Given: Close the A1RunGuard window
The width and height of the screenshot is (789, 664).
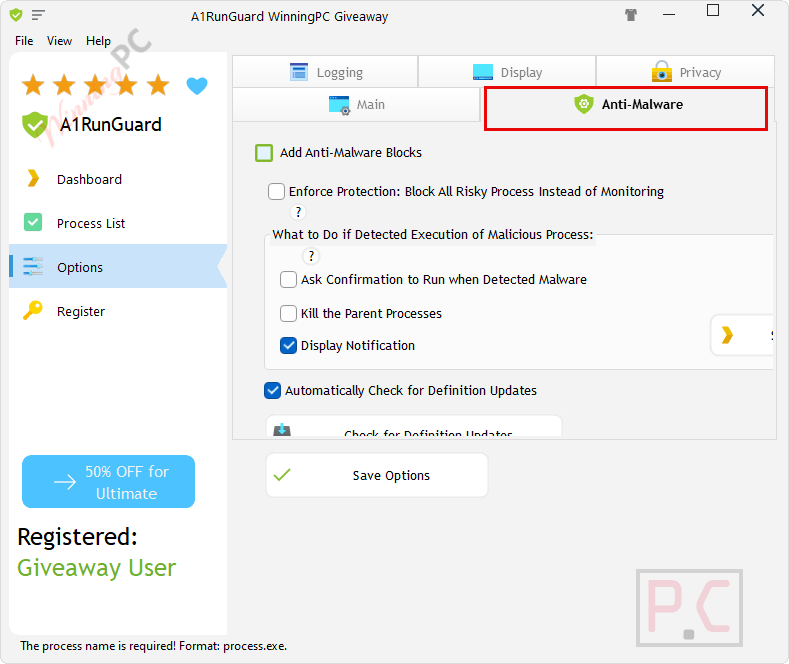Looking at the screenshot, I should (758, 11).
